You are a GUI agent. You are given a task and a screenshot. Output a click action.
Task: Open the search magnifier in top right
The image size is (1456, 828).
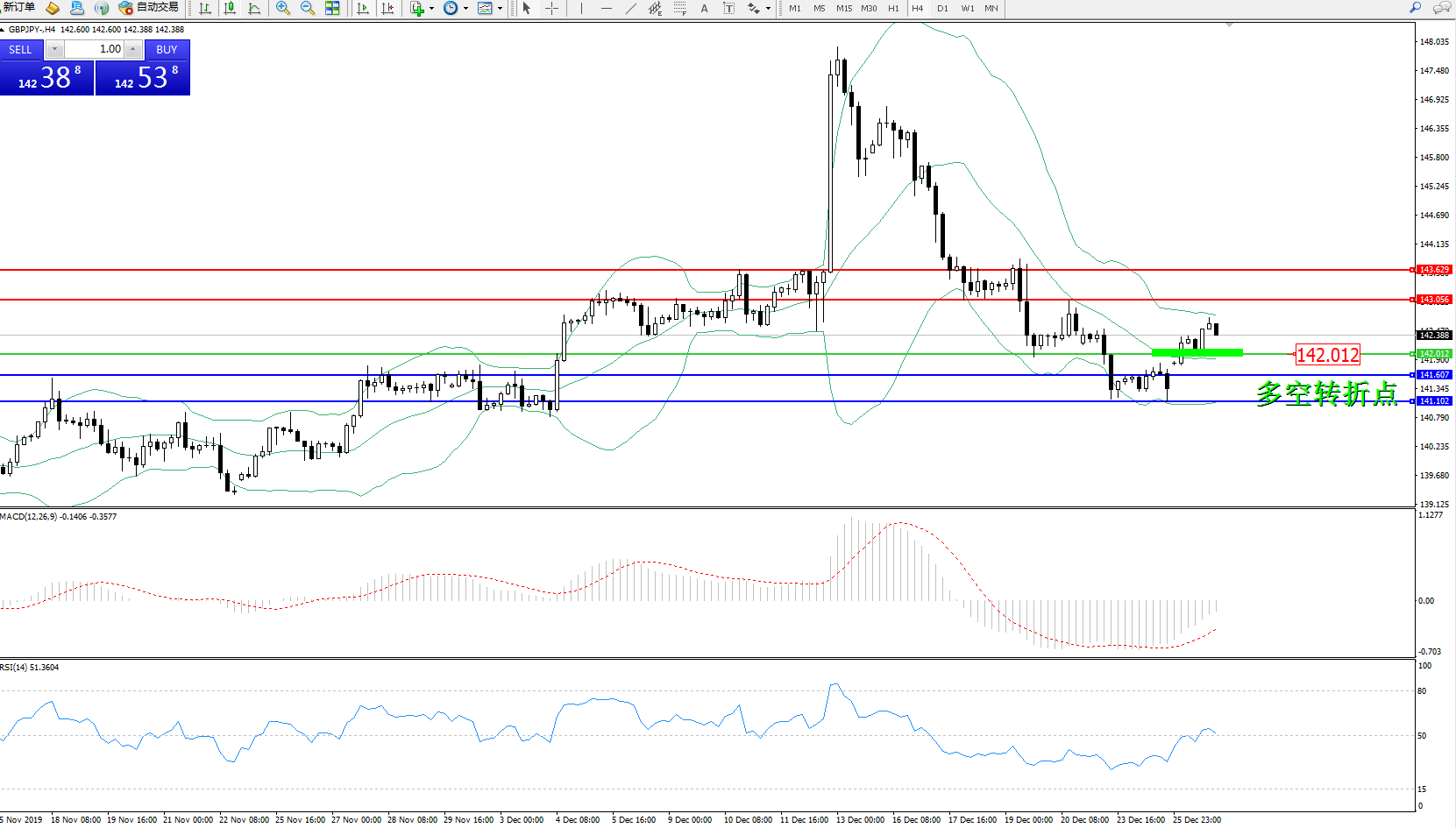[x=1415, y=8]
